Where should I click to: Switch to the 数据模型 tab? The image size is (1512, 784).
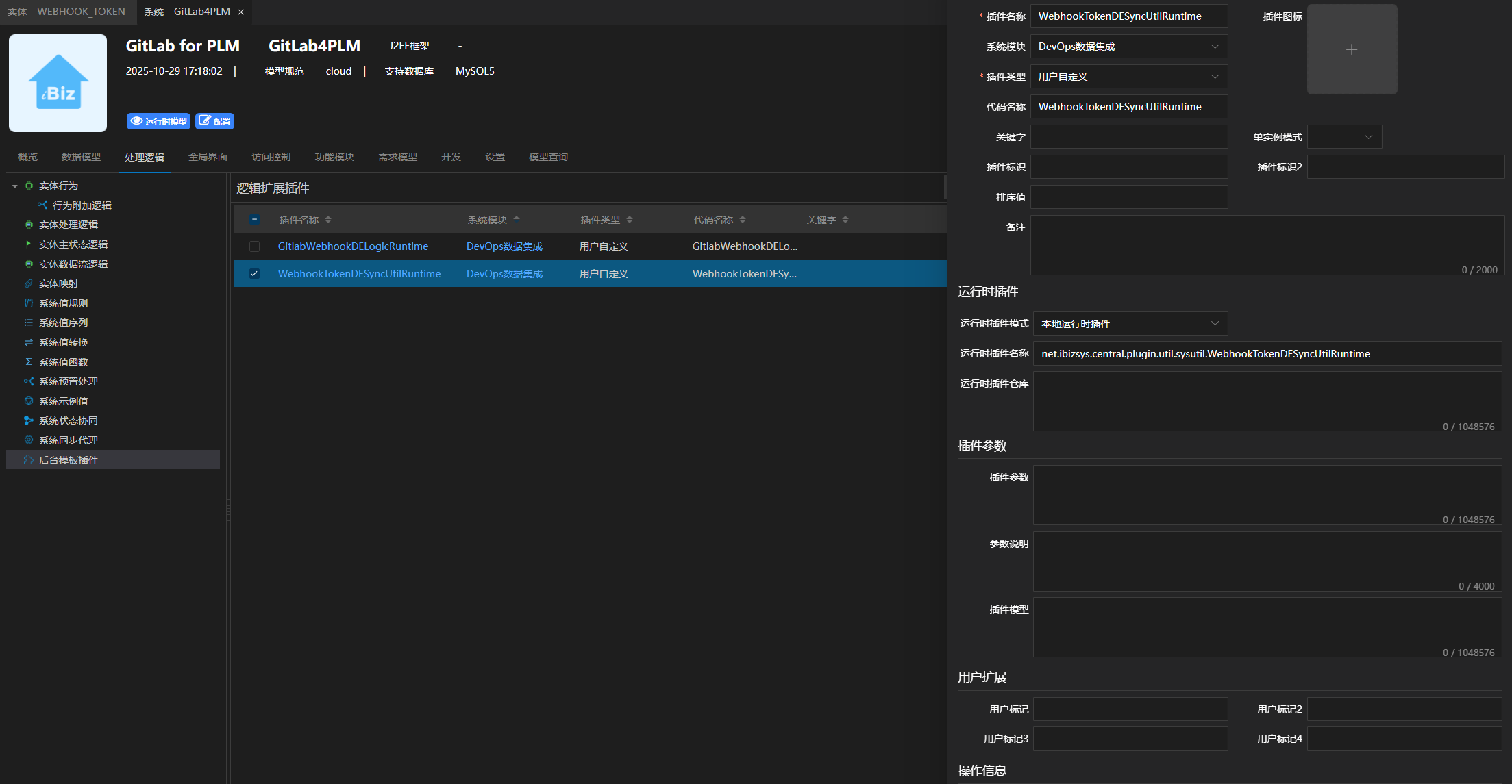pos(81,157)
